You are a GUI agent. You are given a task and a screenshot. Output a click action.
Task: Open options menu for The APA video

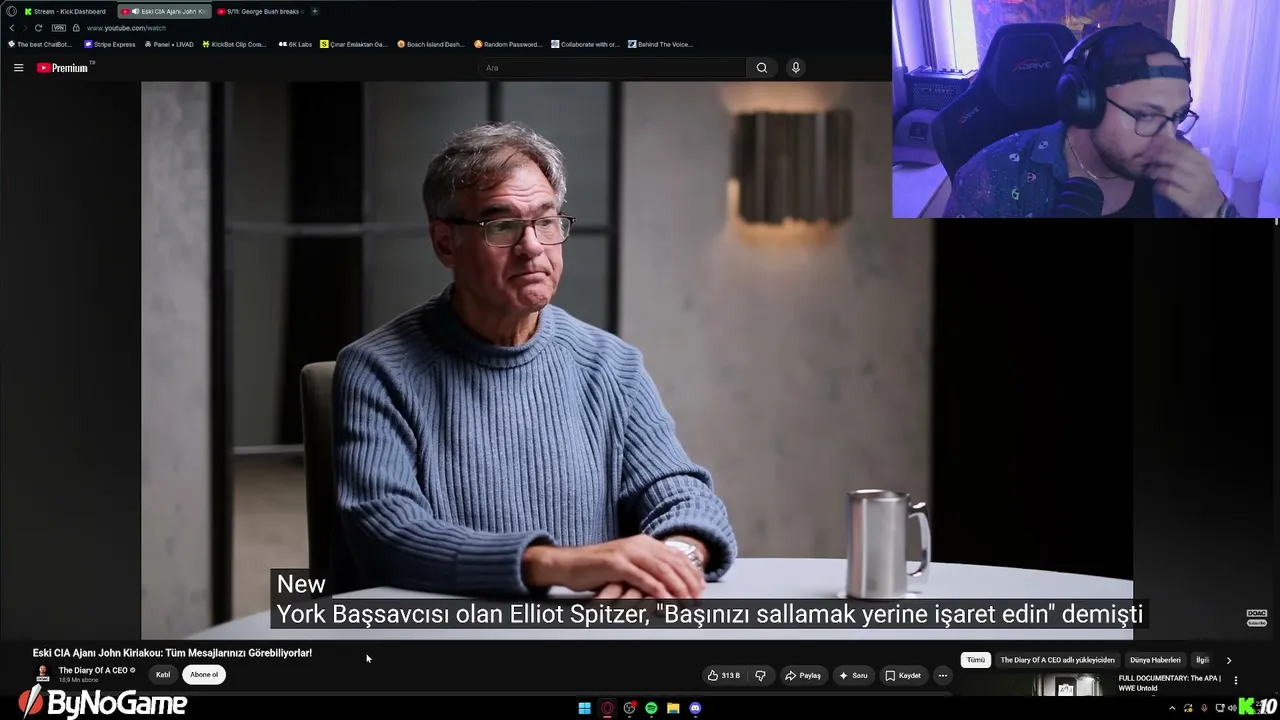(1236, 680)
